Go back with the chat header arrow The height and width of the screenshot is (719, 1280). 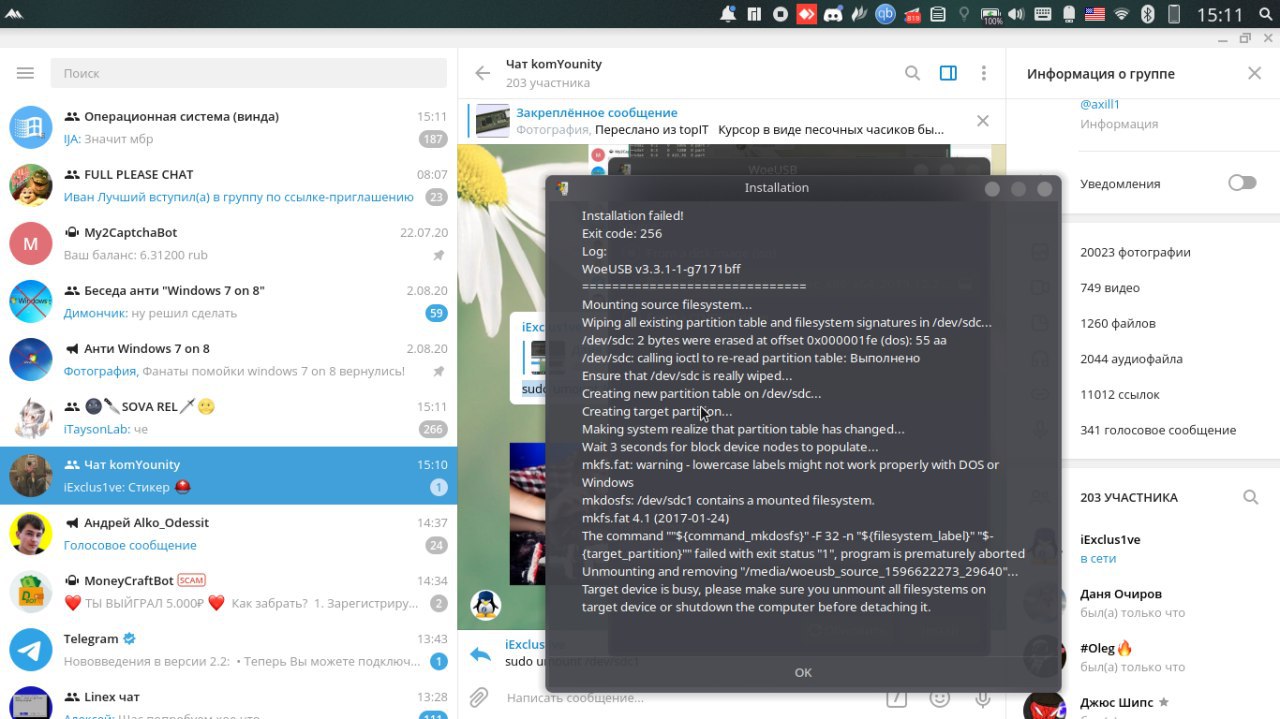tap(482, 73)
